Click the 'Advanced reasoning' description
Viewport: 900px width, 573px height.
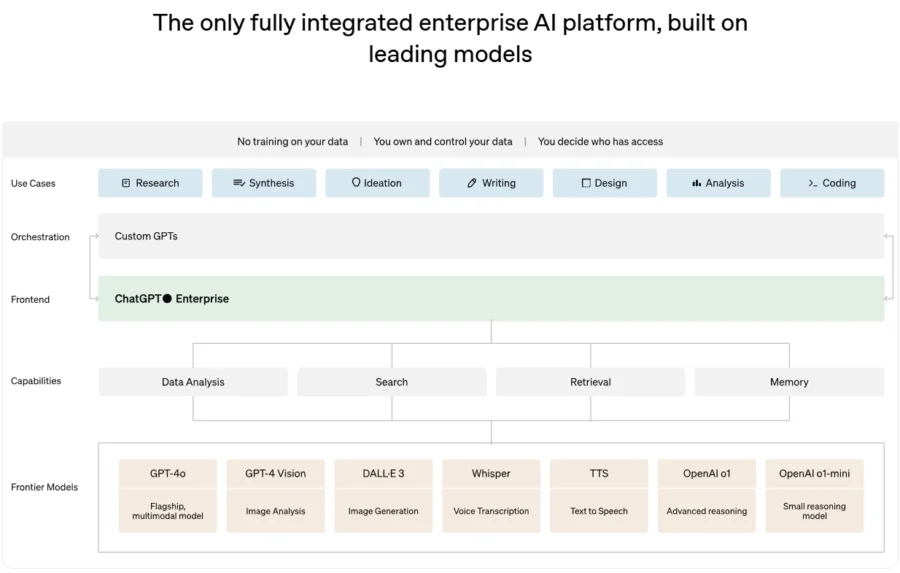point(707,511)
